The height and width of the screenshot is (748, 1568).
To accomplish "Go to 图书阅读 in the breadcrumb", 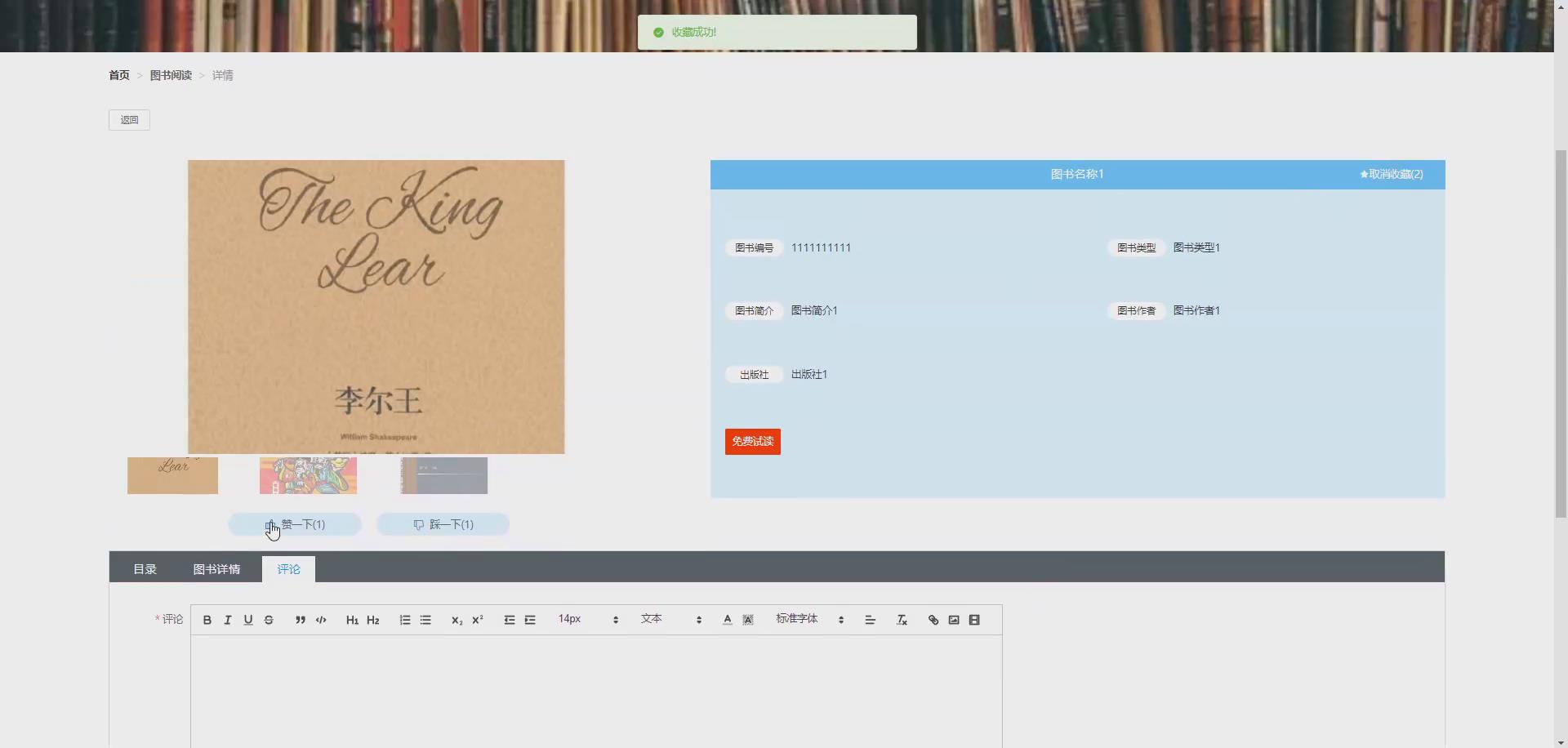I will [x=171, y=75].
